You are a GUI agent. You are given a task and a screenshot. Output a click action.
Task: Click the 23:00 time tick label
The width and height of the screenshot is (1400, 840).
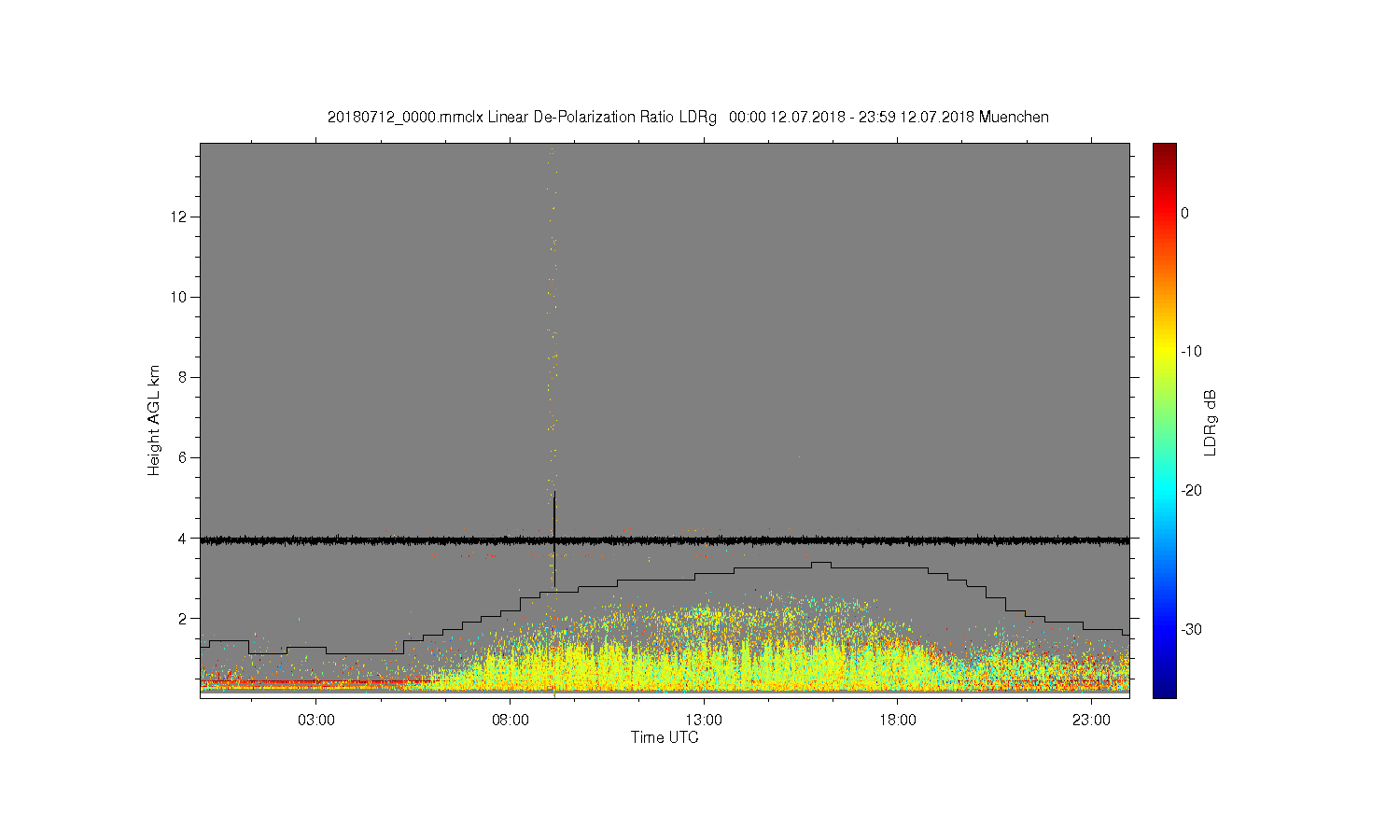click(x=1091, y=721)
